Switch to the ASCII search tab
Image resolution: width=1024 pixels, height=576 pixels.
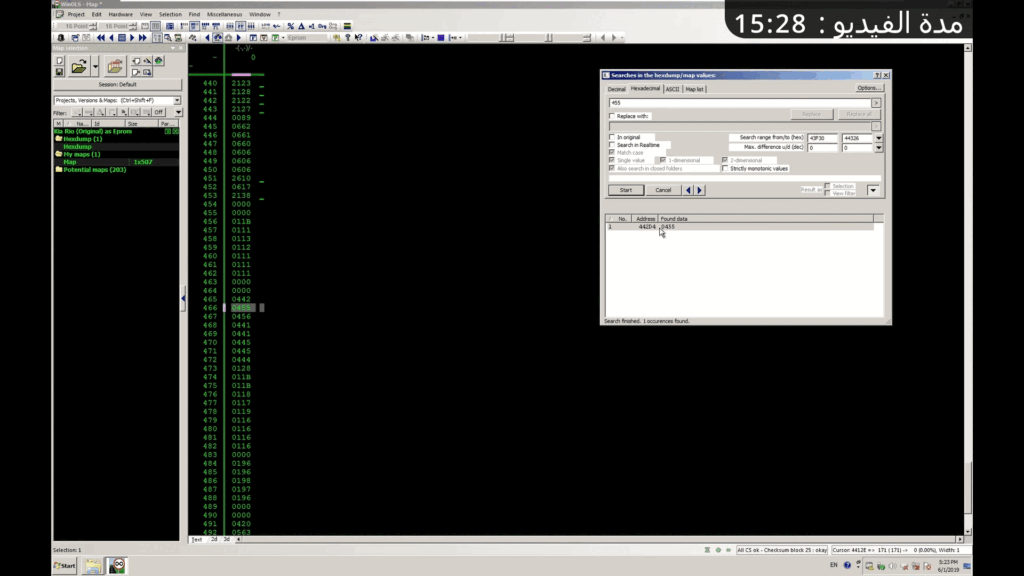tap(672, 89)
